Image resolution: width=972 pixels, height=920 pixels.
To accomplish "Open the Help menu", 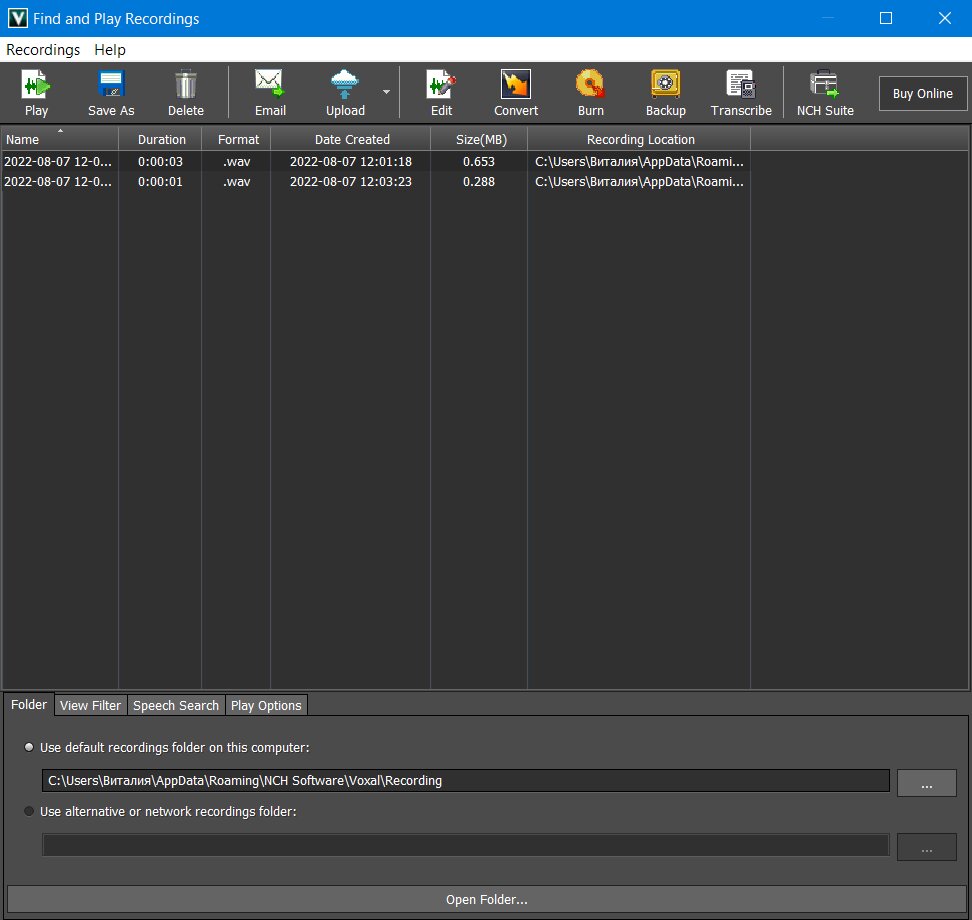I will [110, 50].
